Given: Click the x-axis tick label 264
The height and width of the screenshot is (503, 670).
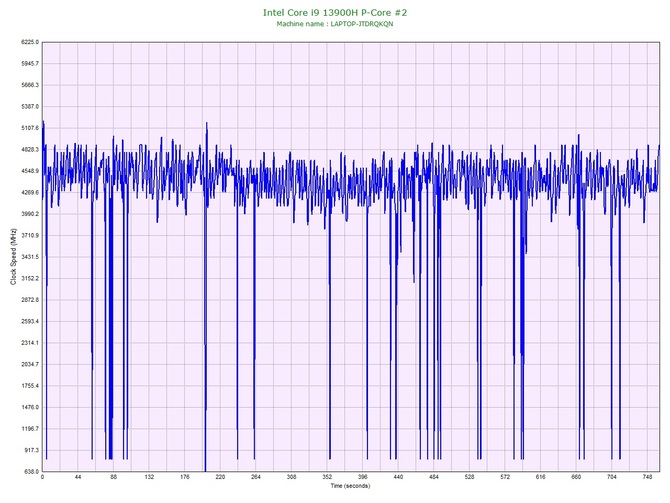Looking at the screenshot, I should [256, 477].
